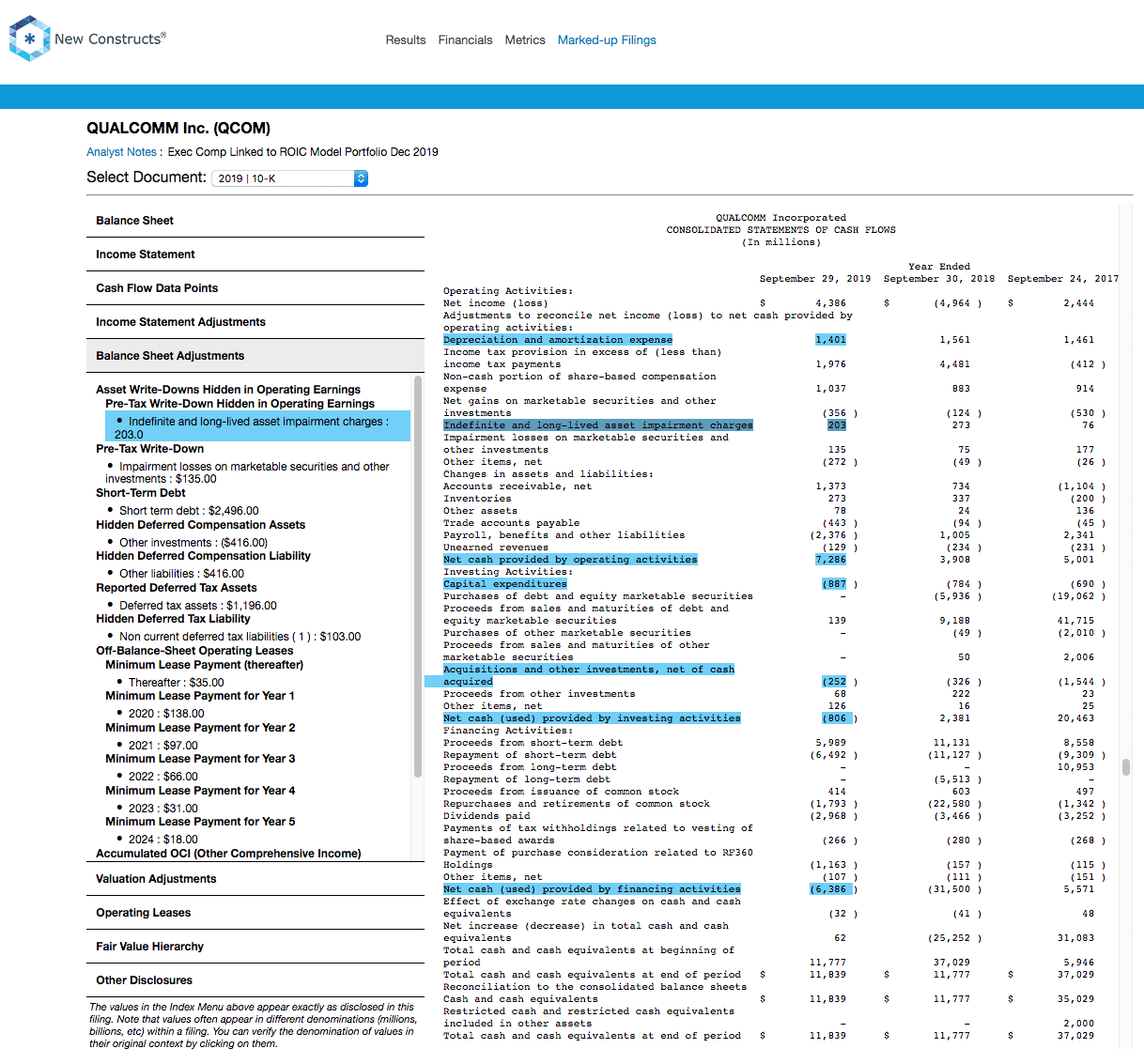Select the 2023 : $31.00 lease payment
The image size is (1144, 1064).
[x=162, y=809]
